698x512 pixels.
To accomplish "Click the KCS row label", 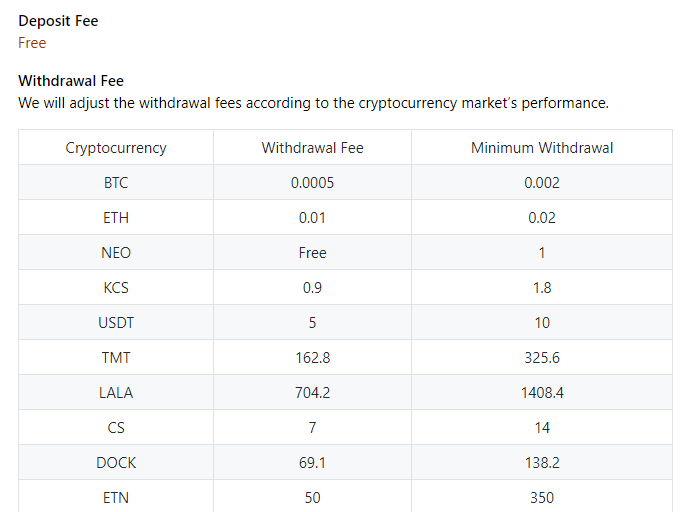I will tap(116, 288).
